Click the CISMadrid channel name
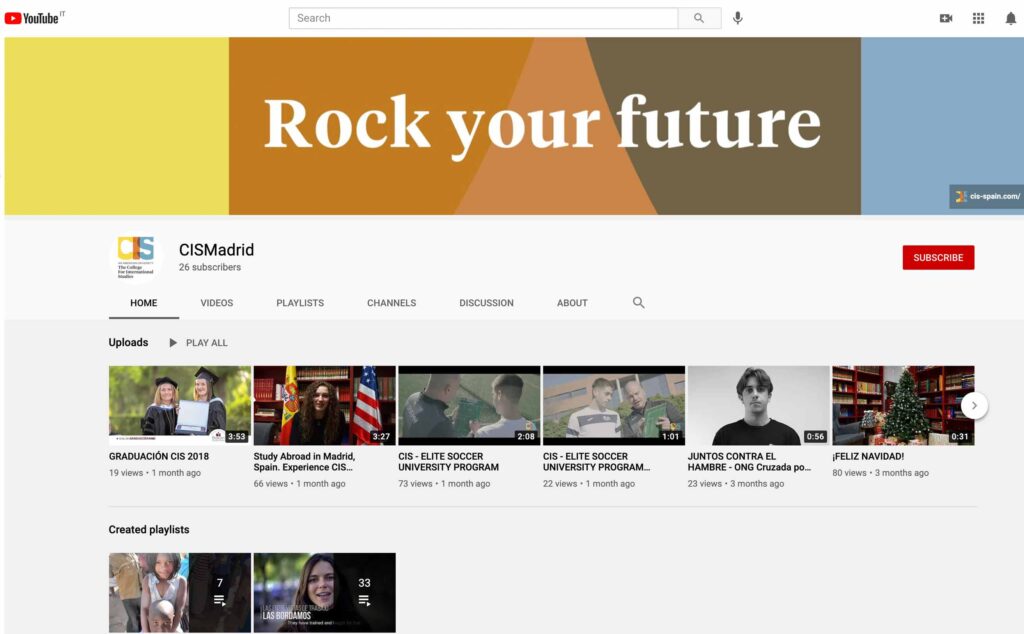The height and width of the screenshot is (634, 1024). tap(216, 250)
